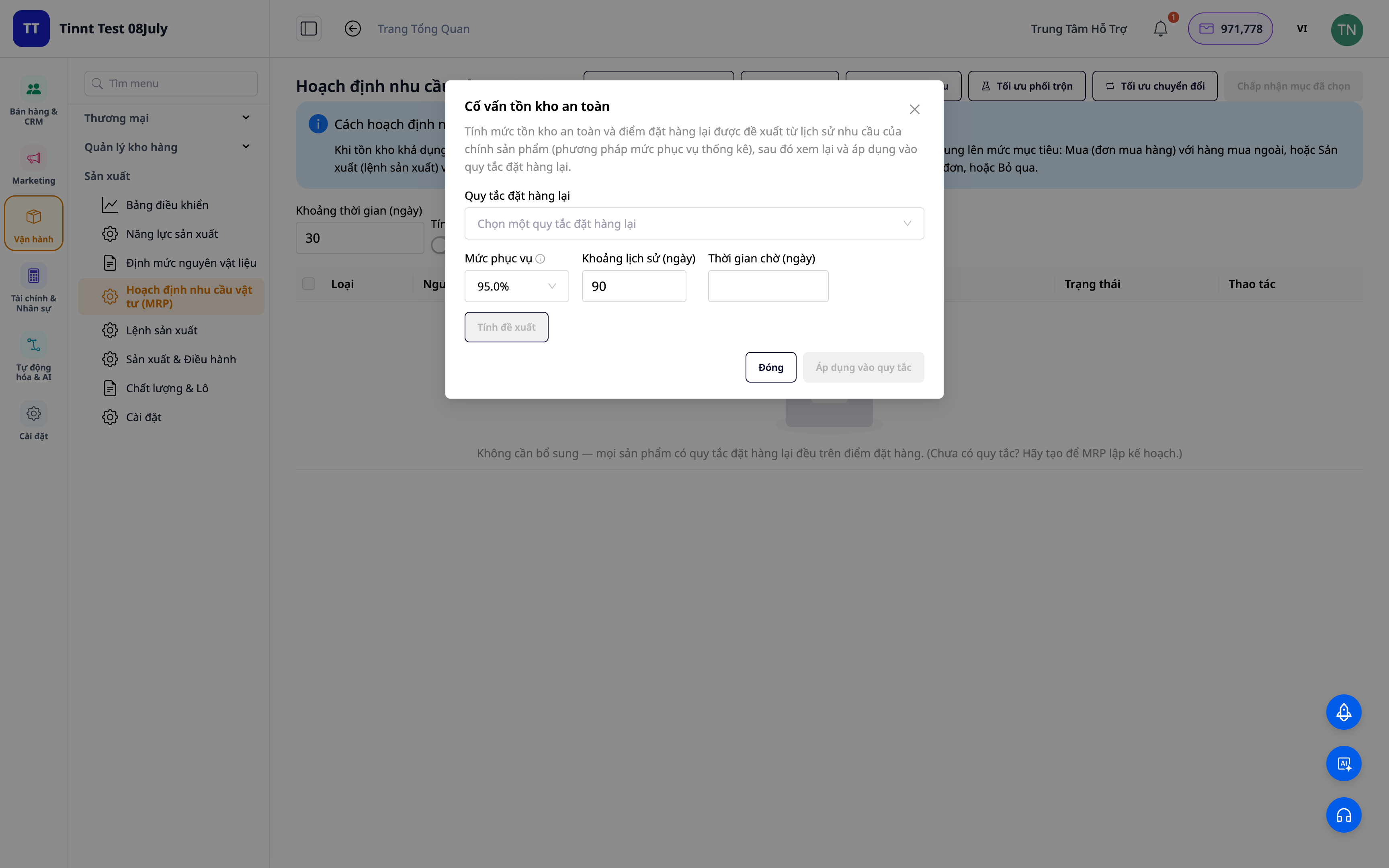The width and height of the screenshot is (1389, 868).
Task: Open Chất lượng & Lô menu item
Action: (x=167, y=388)
